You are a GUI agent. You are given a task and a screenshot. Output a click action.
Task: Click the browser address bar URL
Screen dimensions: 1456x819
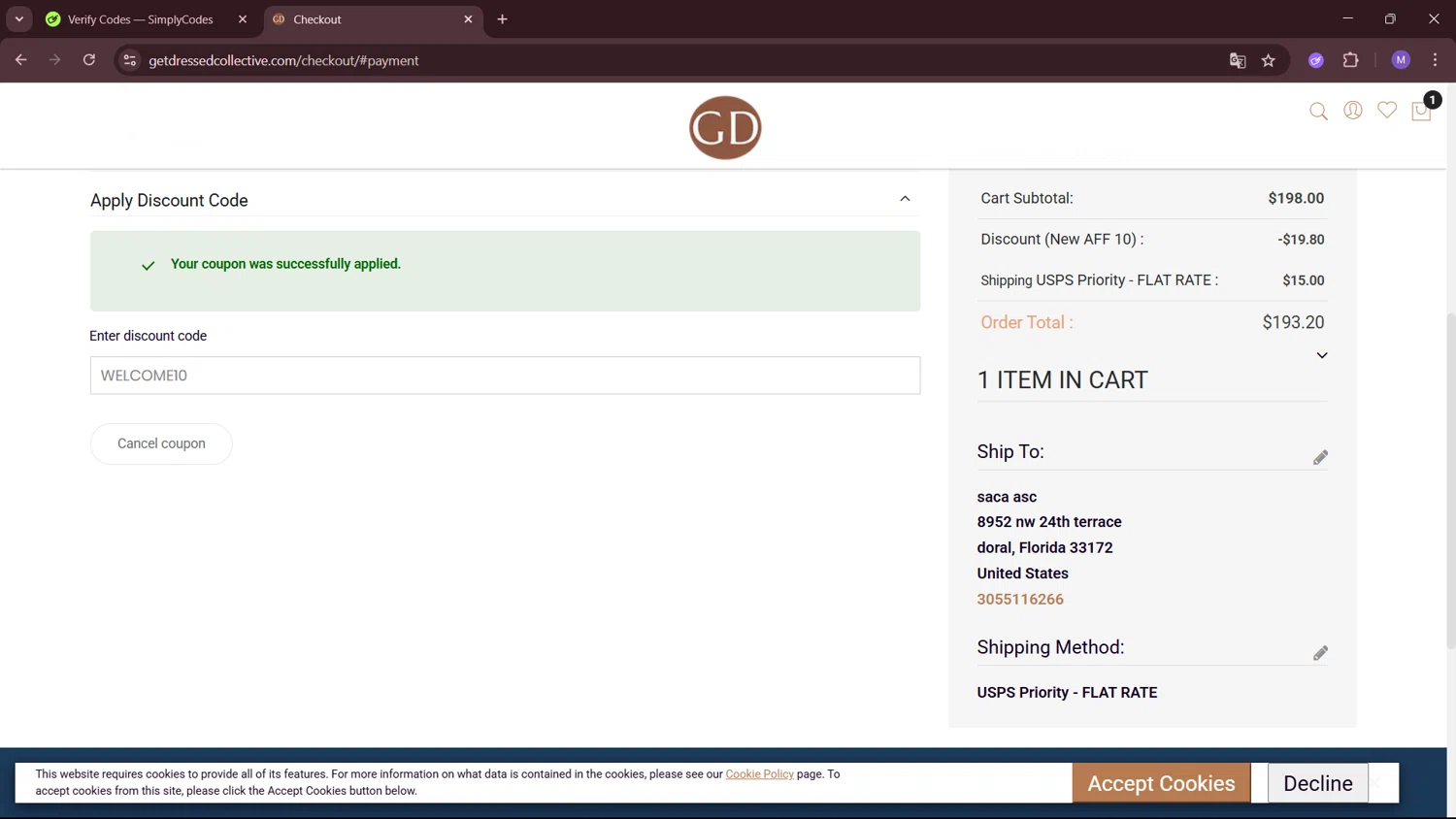pyautogui.click(x=283, y=60)
